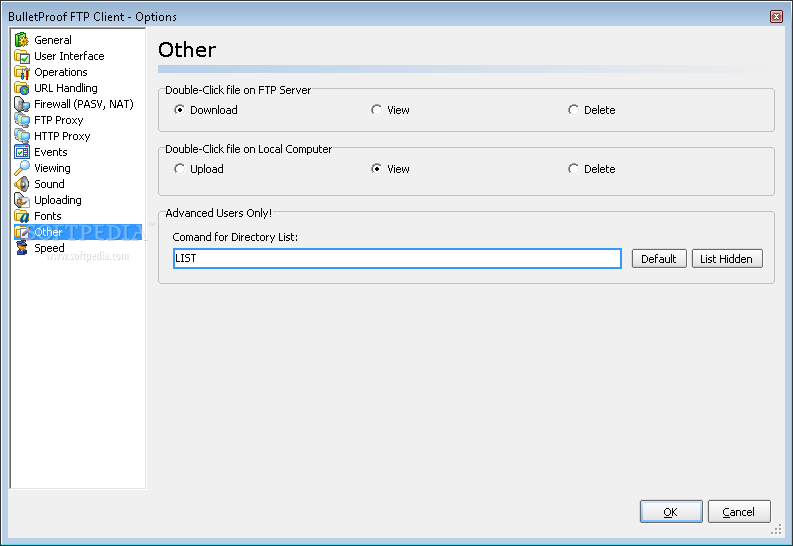
Task: Open the Events settings page
Action: tap(51, 152)
